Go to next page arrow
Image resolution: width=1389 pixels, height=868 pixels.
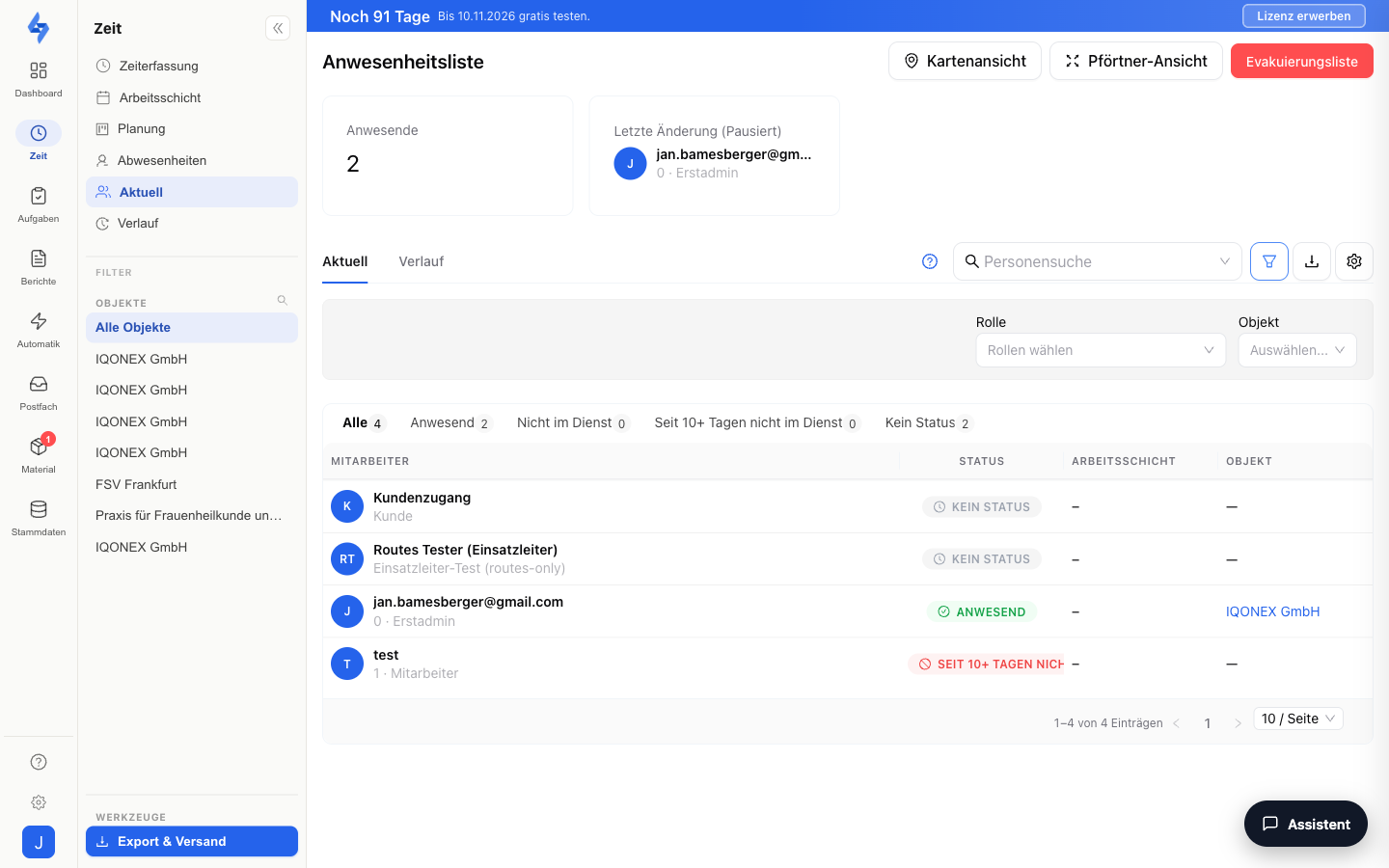click(x=1238, y=723)
